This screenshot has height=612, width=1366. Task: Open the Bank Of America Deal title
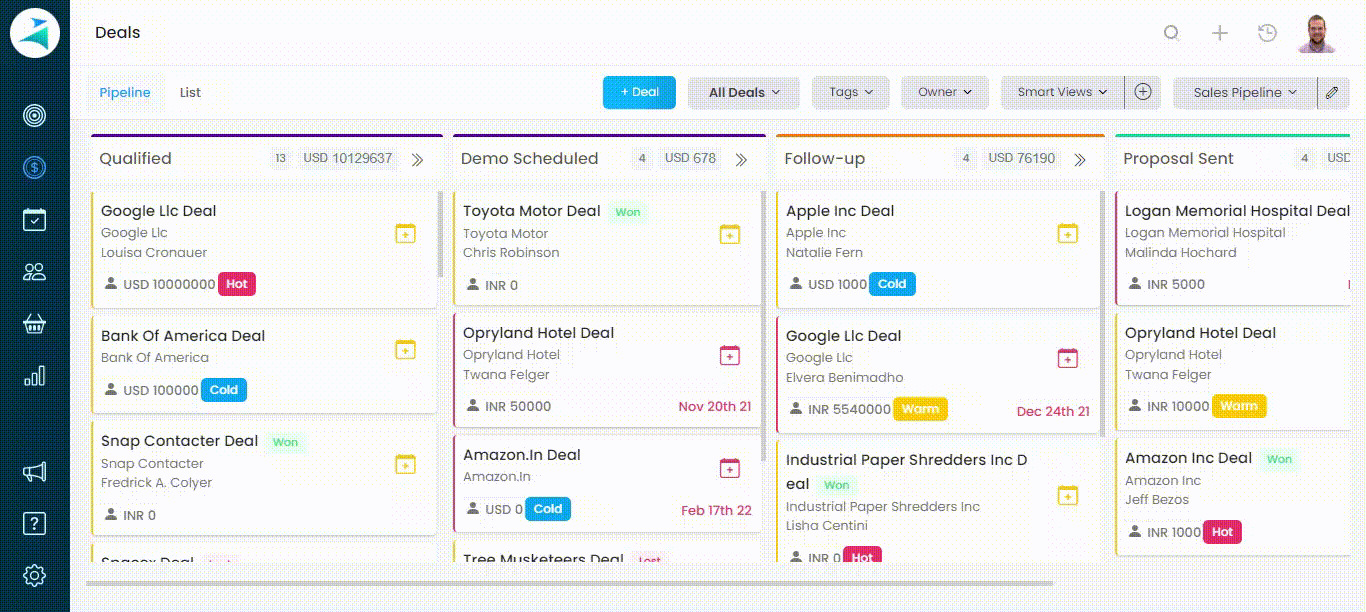tap(183, 336)
